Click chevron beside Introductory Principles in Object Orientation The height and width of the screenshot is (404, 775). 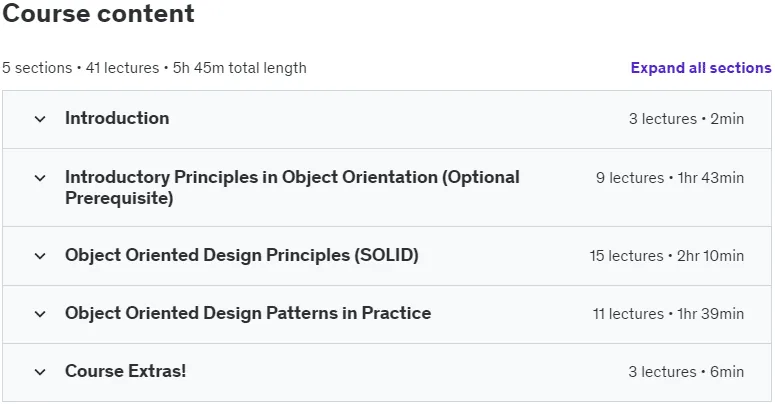tap(40, 178)
